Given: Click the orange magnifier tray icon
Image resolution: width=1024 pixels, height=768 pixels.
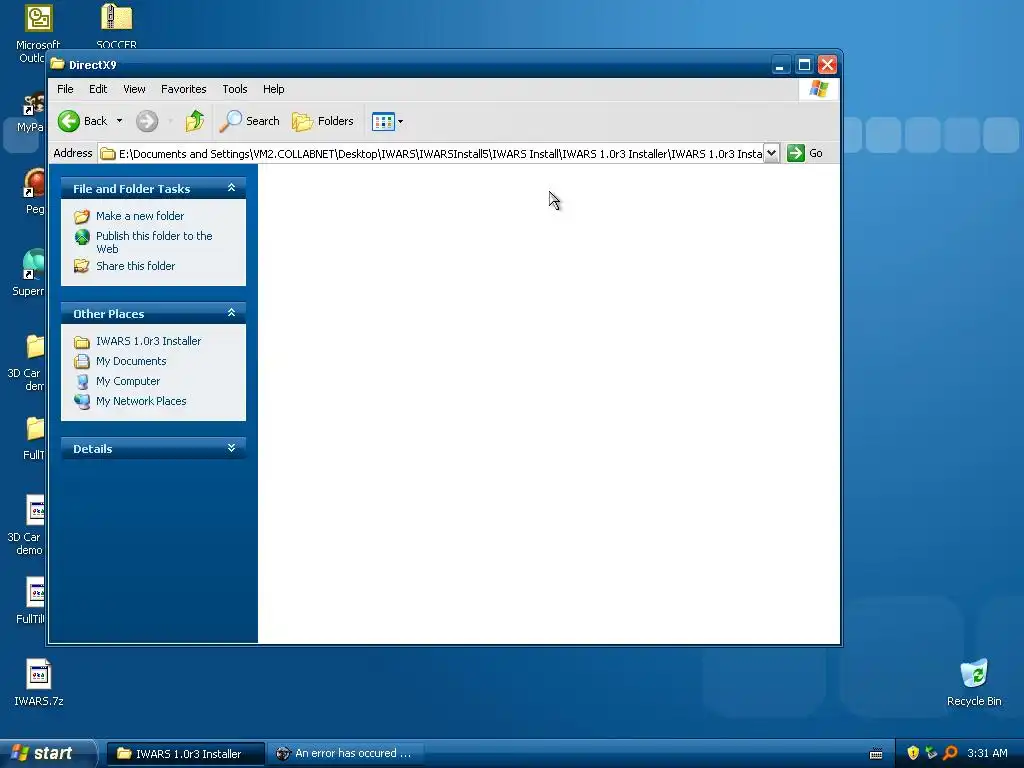Looking at the screenshot, I should (x=950, y=753).
